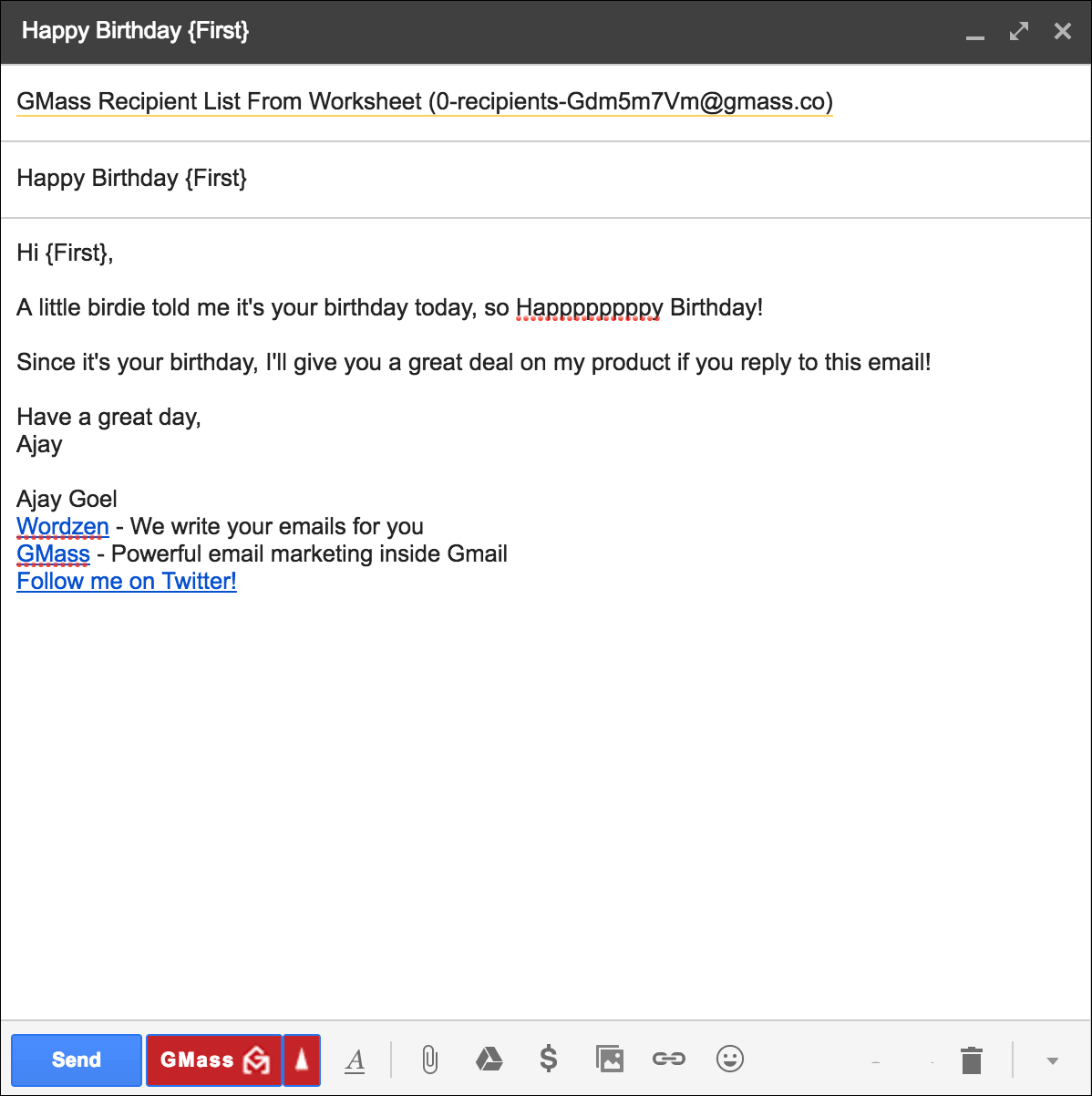Attach a file with the paperclip
The image size is (1092, 1096).
click(x=428, y=1060)
